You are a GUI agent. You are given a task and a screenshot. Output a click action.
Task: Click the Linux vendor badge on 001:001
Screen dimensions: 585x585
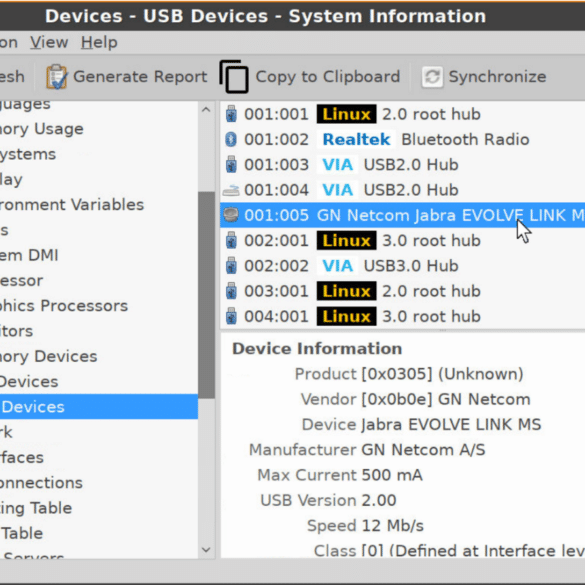[346, 114]
